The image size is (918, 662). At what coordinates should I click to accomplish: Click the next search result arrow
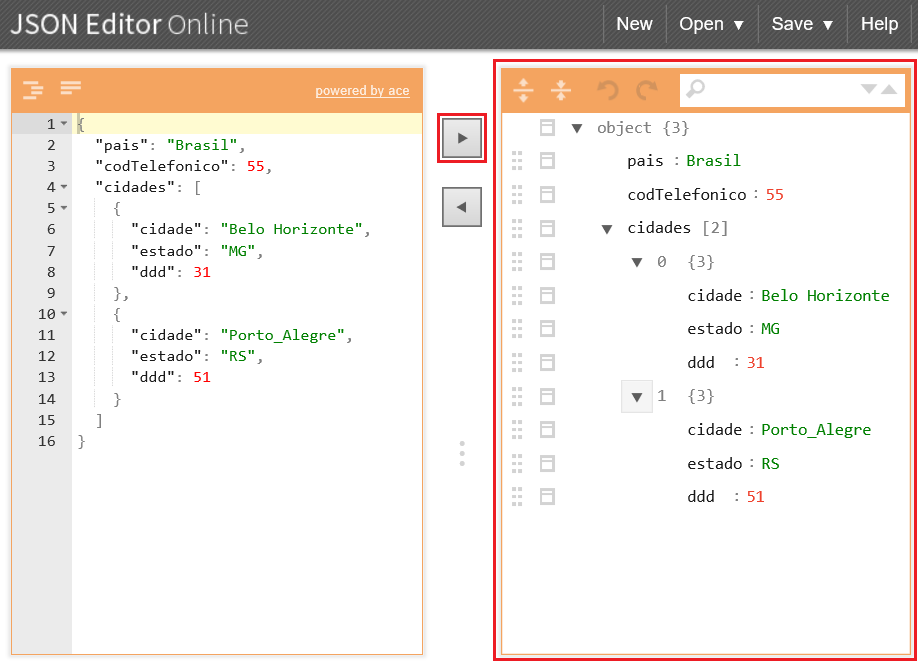click(x=868, y=89)
